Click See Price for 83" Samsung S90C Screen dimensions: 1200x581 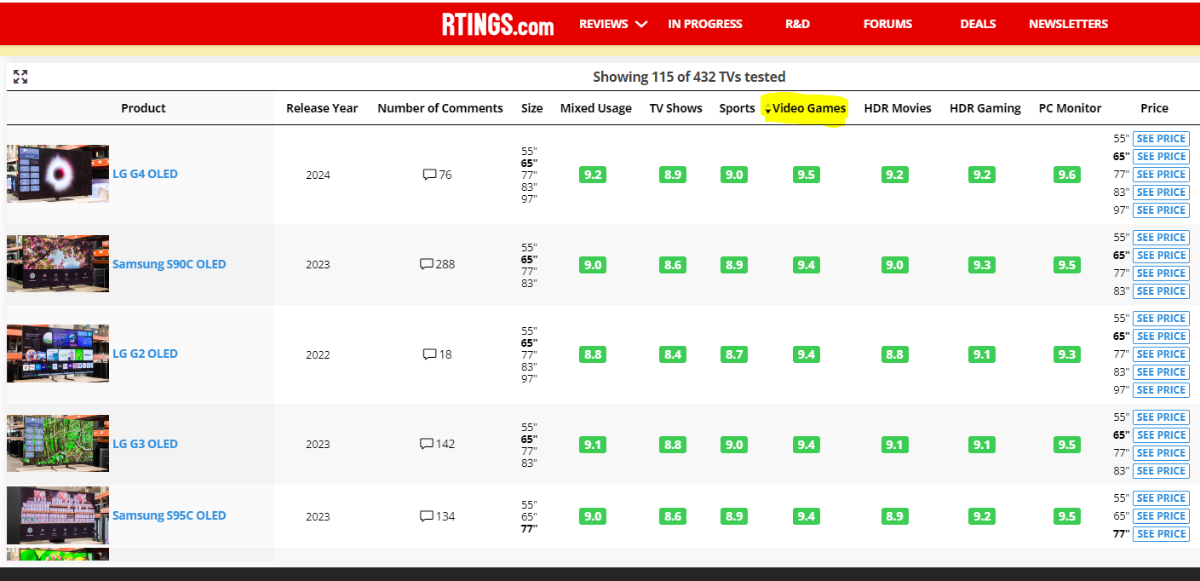pyautogui.click(x=1160, y=291)
